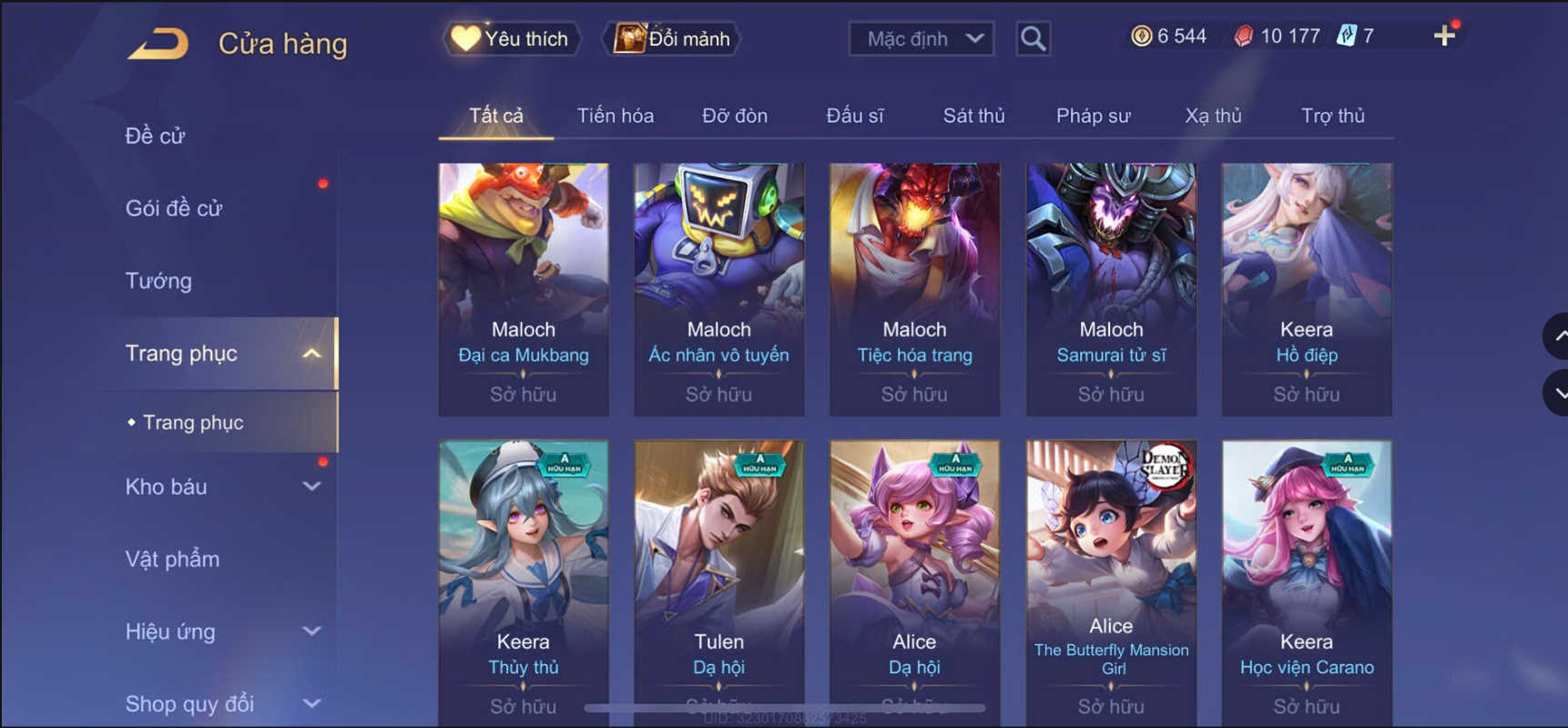Open Gói đề cử in sidebar
Image resolution: width=1568 pixels, height=728 pixels.
click(x=173, y=208)
